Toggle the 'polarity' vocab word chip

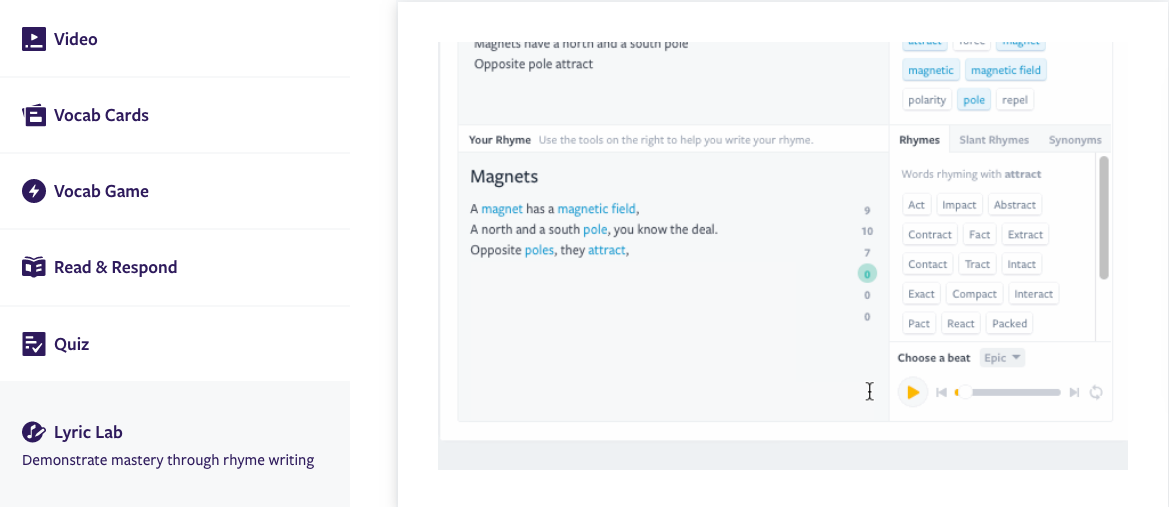point(927,100)
